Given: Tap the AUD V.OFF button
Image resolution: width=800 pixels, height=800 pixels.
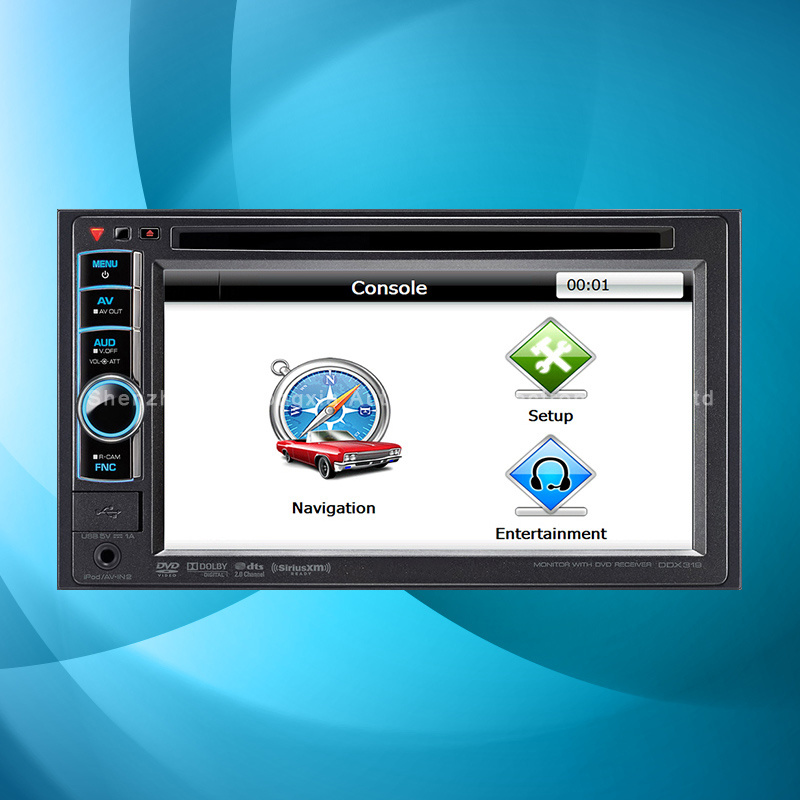Looking at the screenshot, I should (x=105, y=352).
